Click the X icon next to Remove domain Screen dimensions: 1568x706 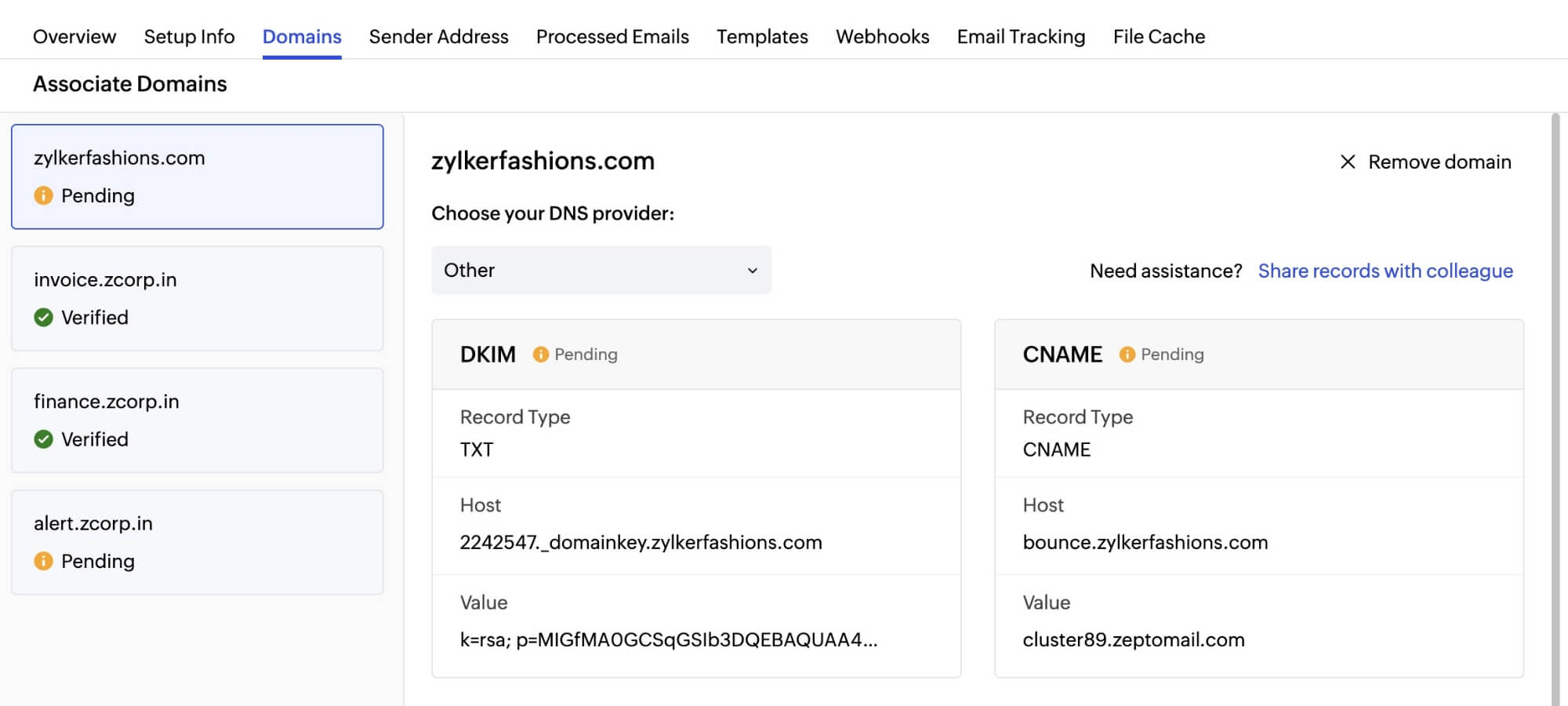point(1347,162)
